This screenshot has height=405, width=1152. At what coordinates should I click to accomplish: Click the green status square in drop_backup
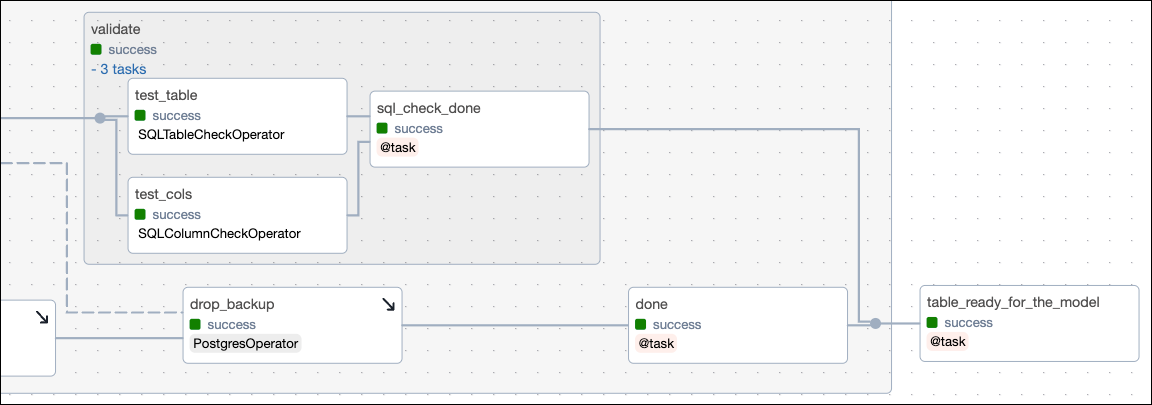tap(195, 325)
